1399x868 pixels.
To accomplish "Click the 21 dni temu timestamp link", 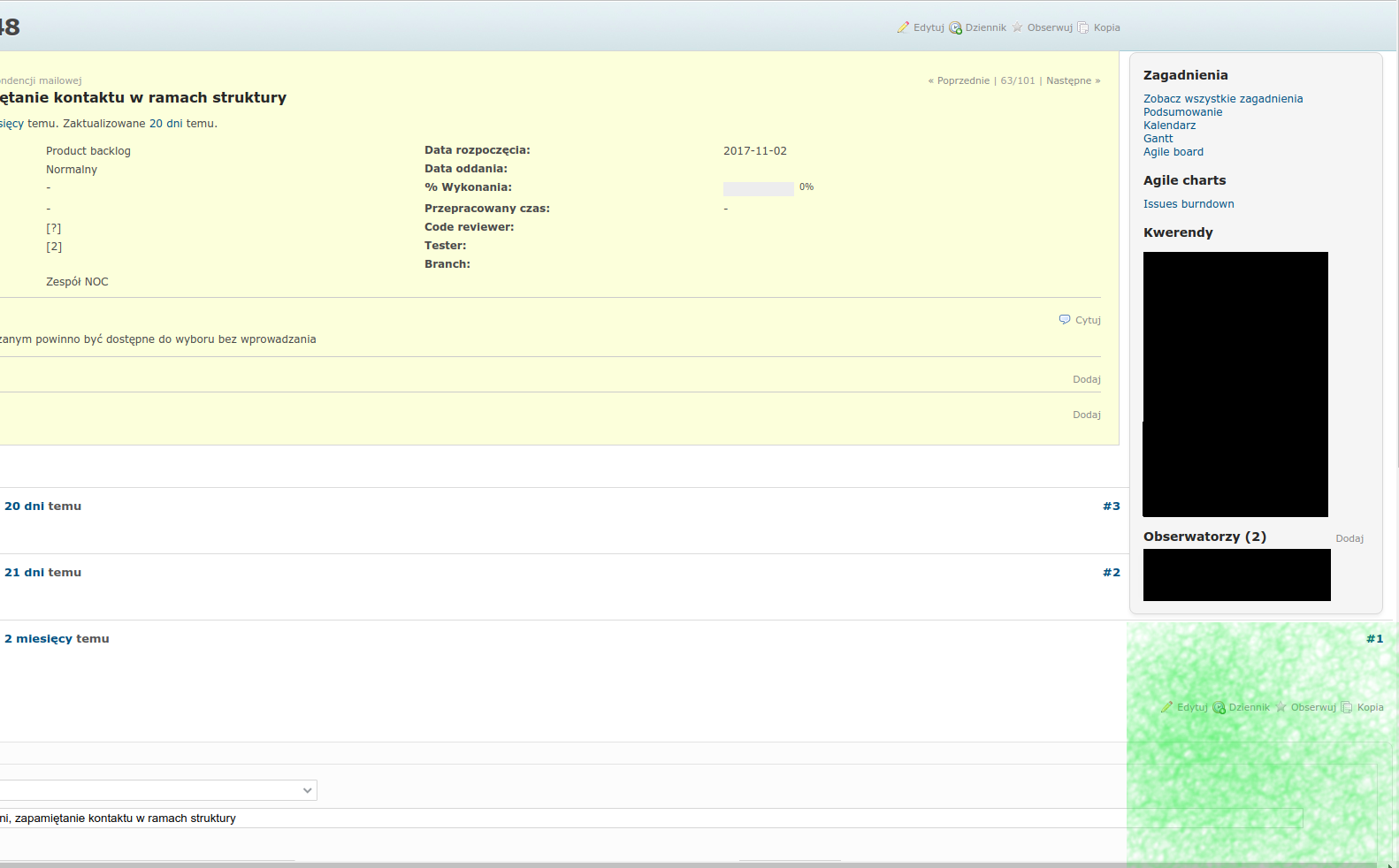I will click(25, 573).
